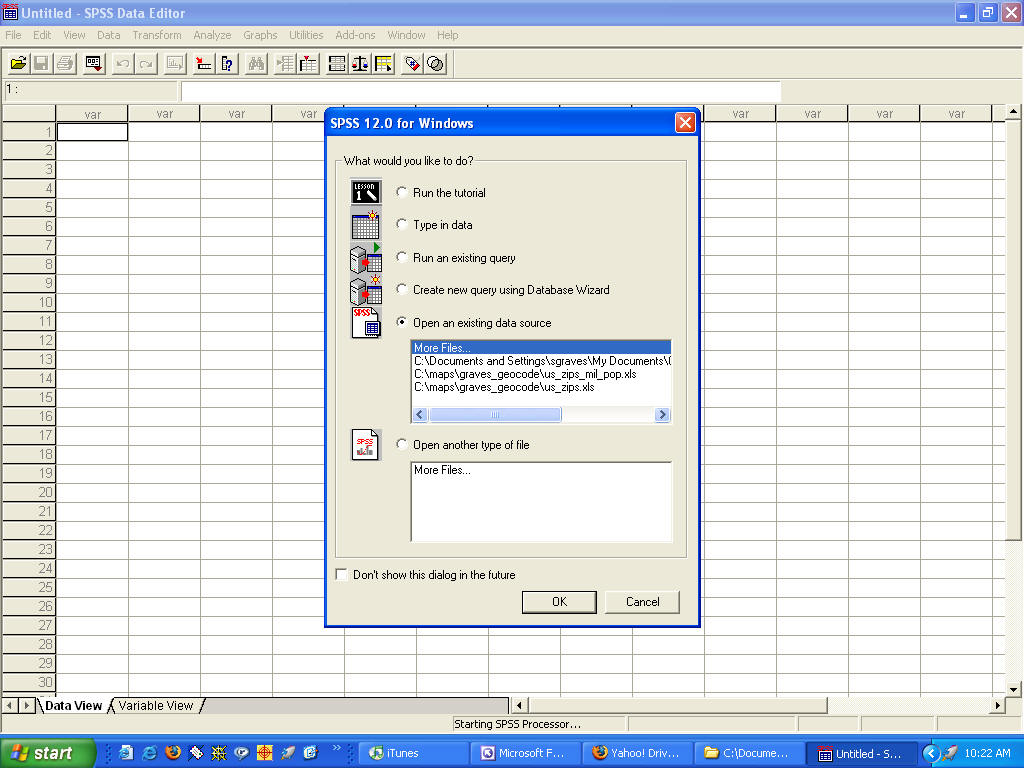Click the Value Labels tag icon
Viewport: 1024px width, 768px height.
pos(412,63)
